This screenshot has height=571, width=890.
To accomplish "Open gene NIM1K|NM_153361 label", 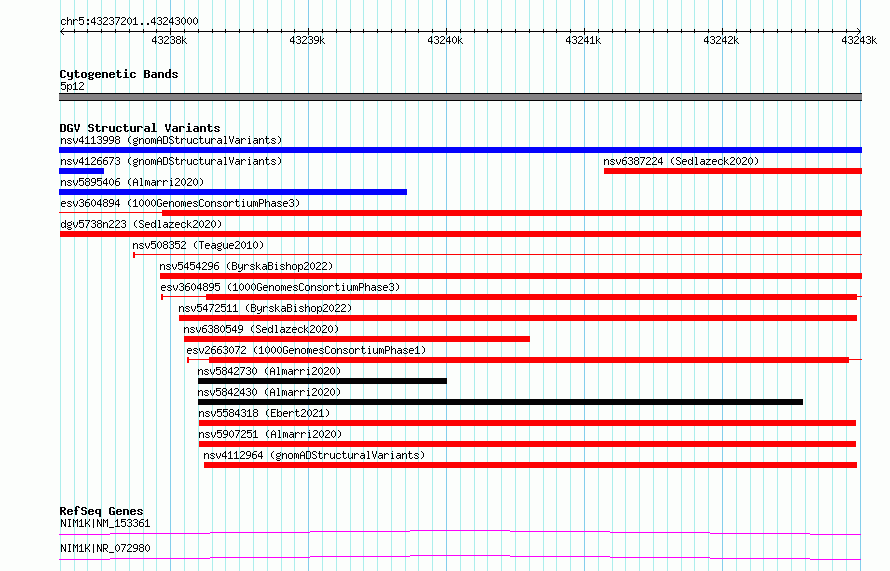I will click(105, 523).
